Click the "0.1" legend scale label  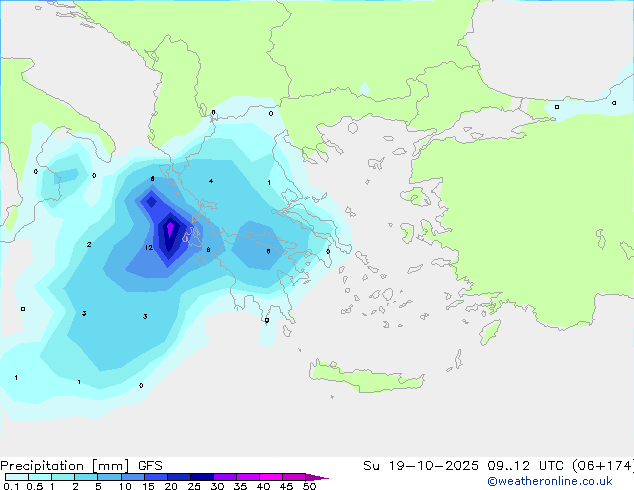click(11, 486)
